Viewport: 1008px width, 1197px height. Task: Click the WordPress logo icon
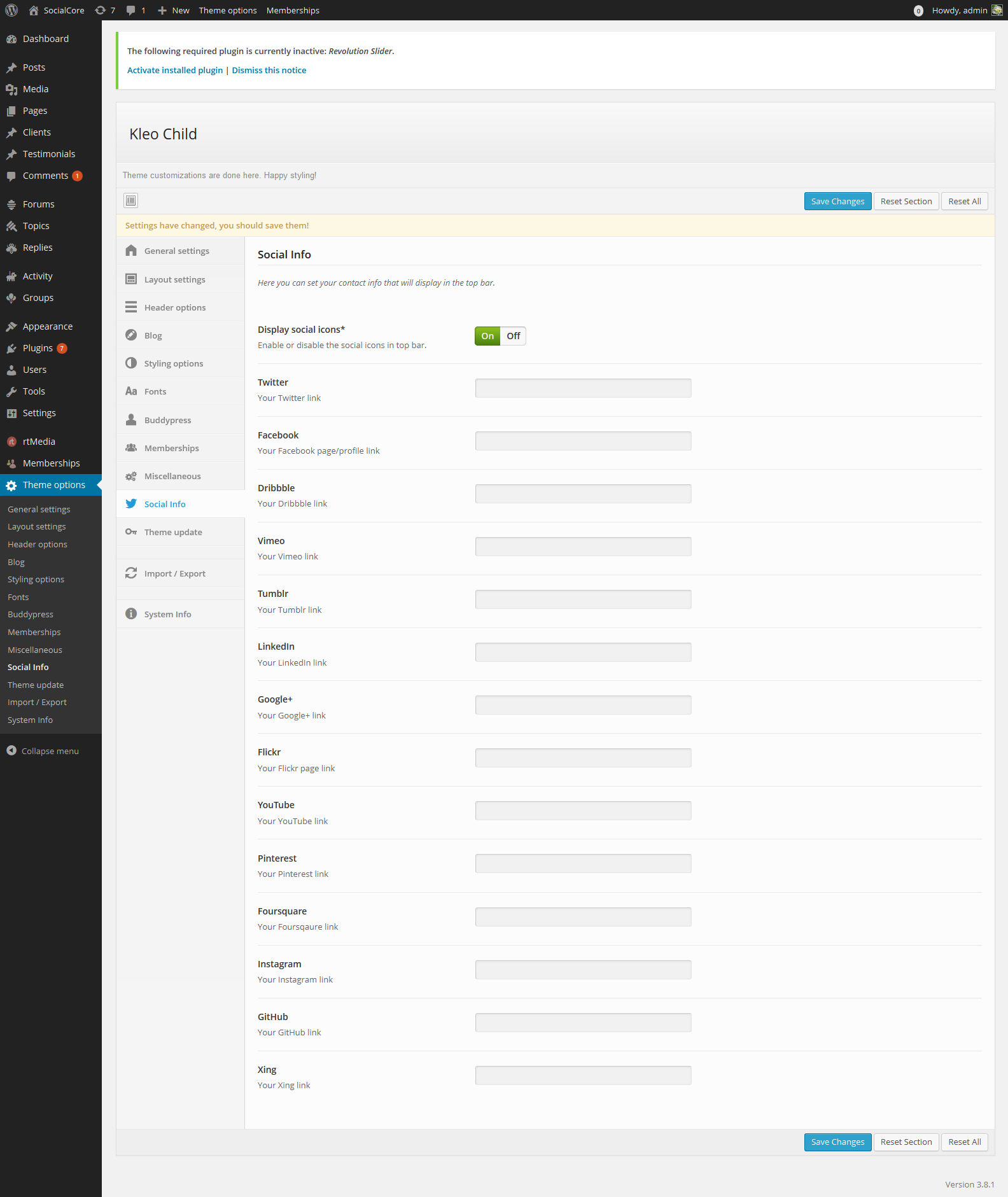(11, 10)
